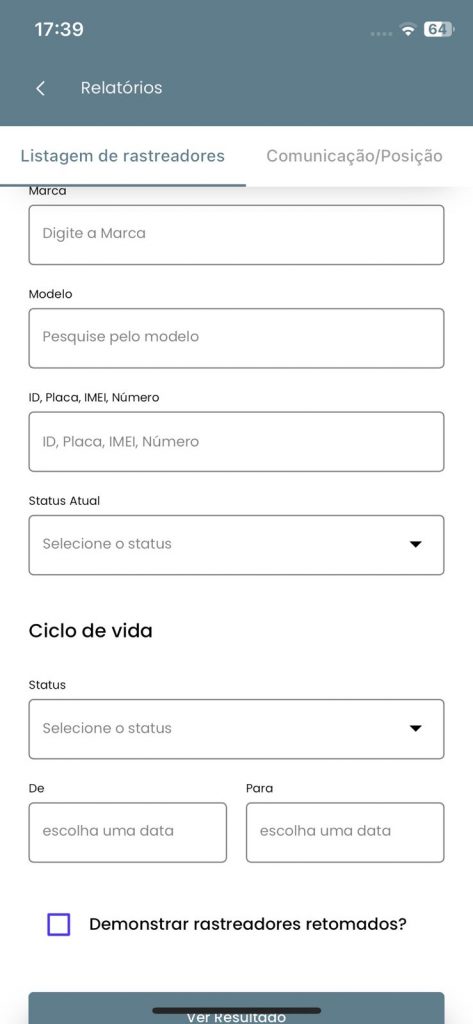Tap the back arrow icon
473x1024 pixels.
[41, 88]
